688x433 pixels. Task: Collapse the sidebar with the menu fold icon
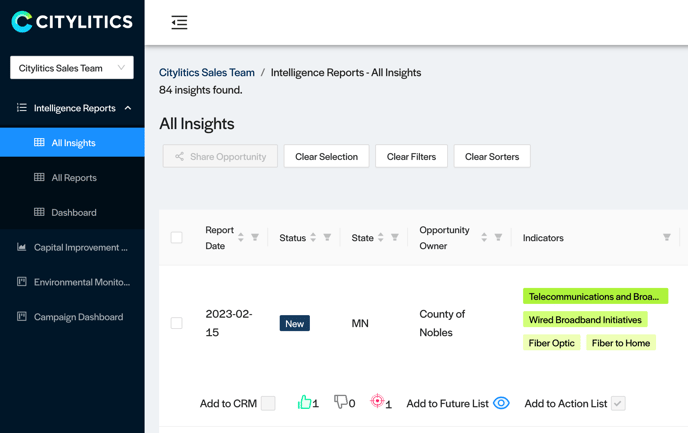click(179, 22)
